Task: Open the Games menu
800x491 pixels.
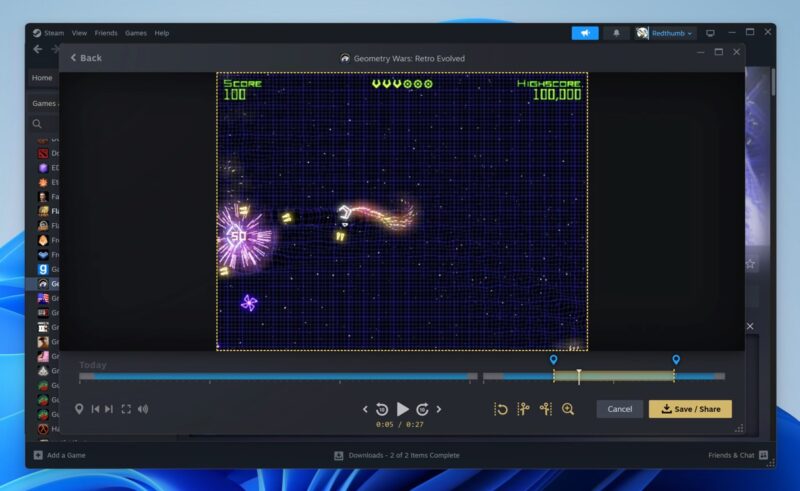Action: [136, 33]
